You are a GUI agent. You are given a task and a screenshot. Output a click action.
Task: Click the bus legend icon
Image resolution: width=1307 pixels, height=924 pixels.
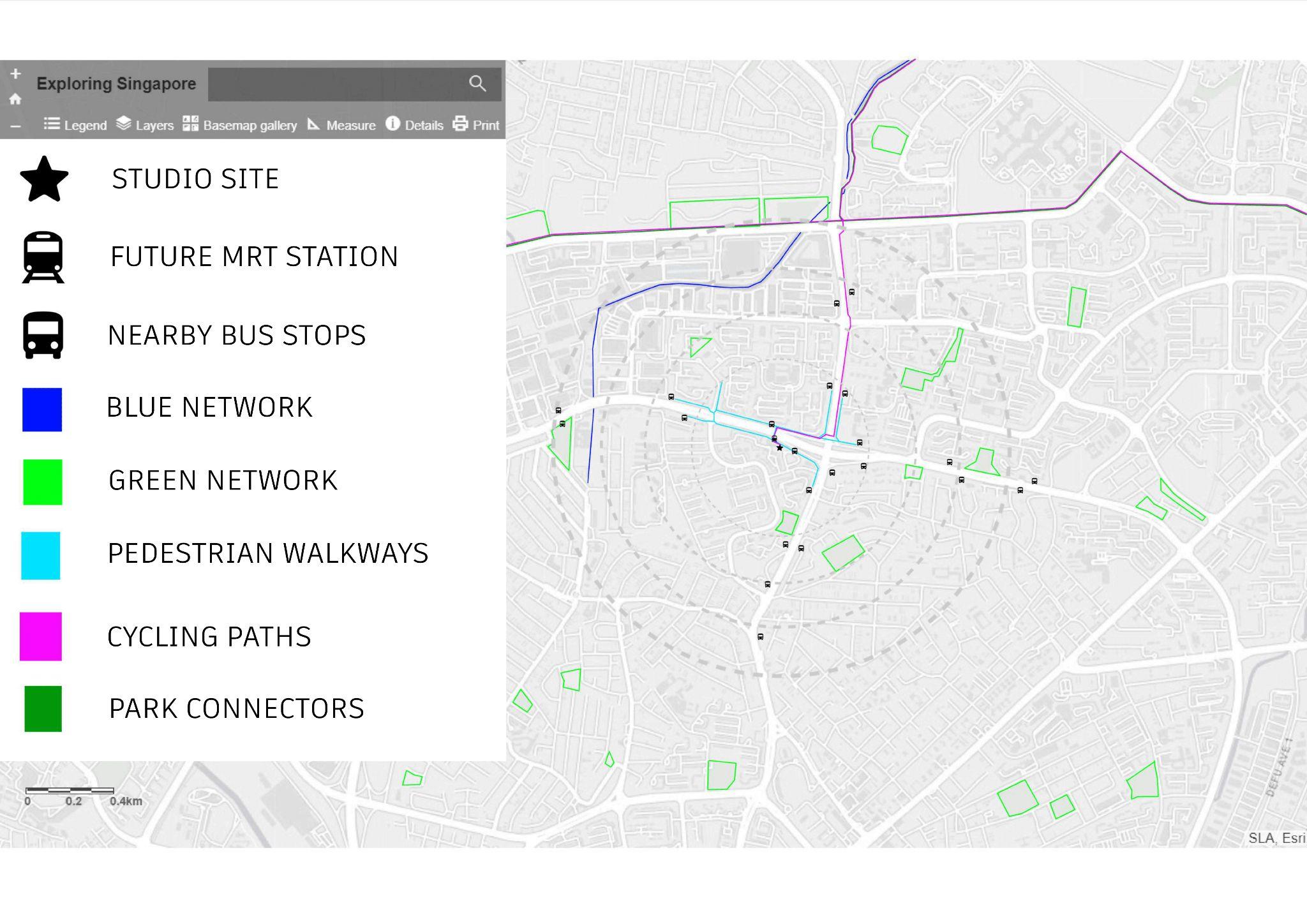coord(43,335)
